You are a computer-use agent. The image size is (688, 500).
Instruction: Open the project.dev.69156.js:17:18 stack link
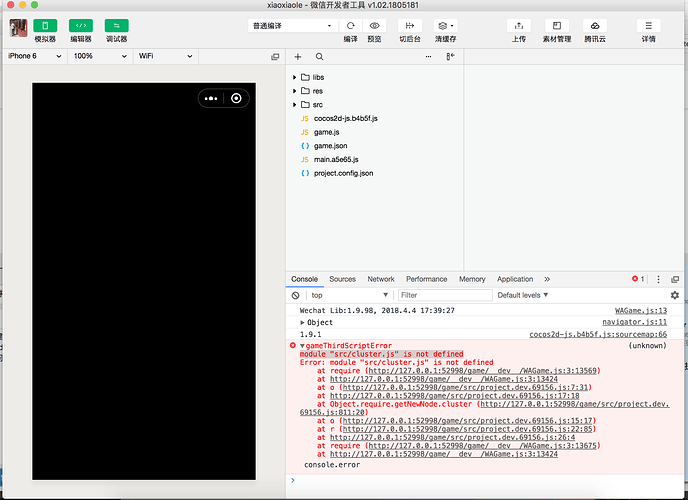tap(454, 396)
